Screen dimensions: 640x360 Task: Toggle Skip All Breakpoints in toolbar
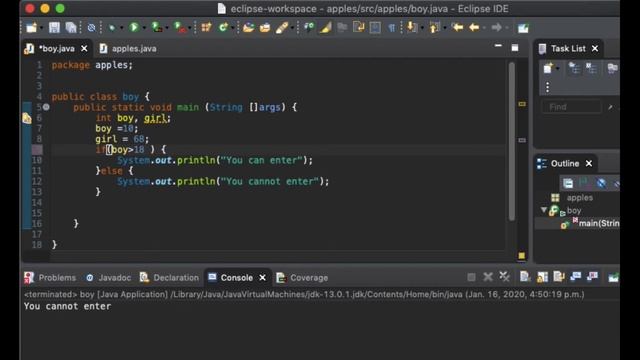pos(91,28)
